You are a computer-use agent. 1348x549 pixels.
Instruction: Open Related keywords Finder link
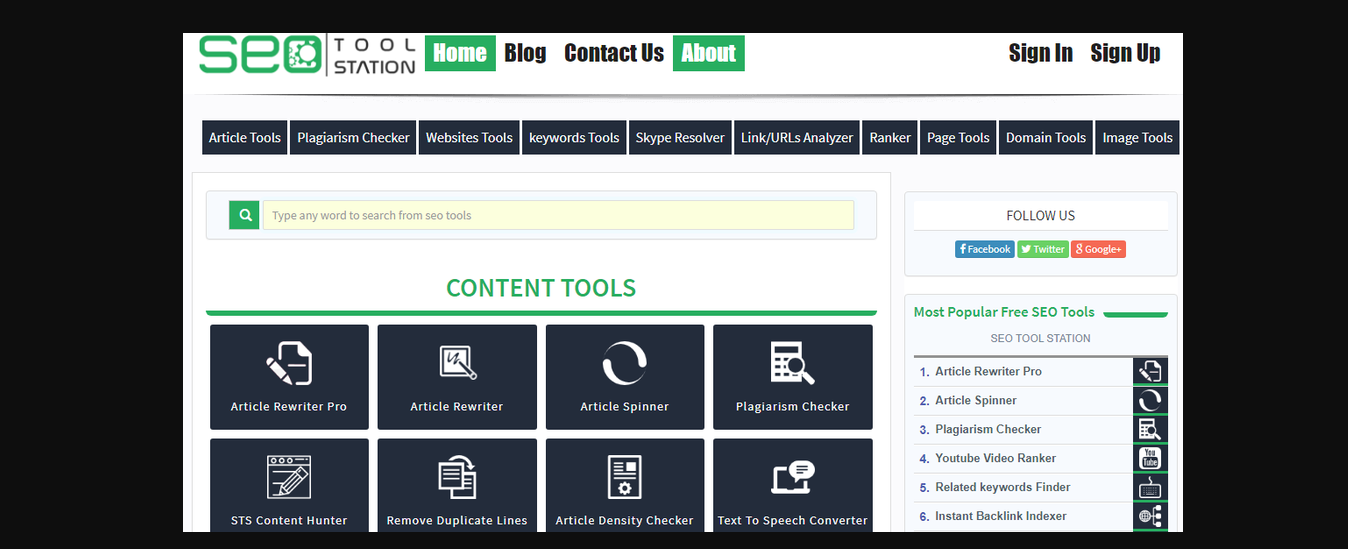1003,487
